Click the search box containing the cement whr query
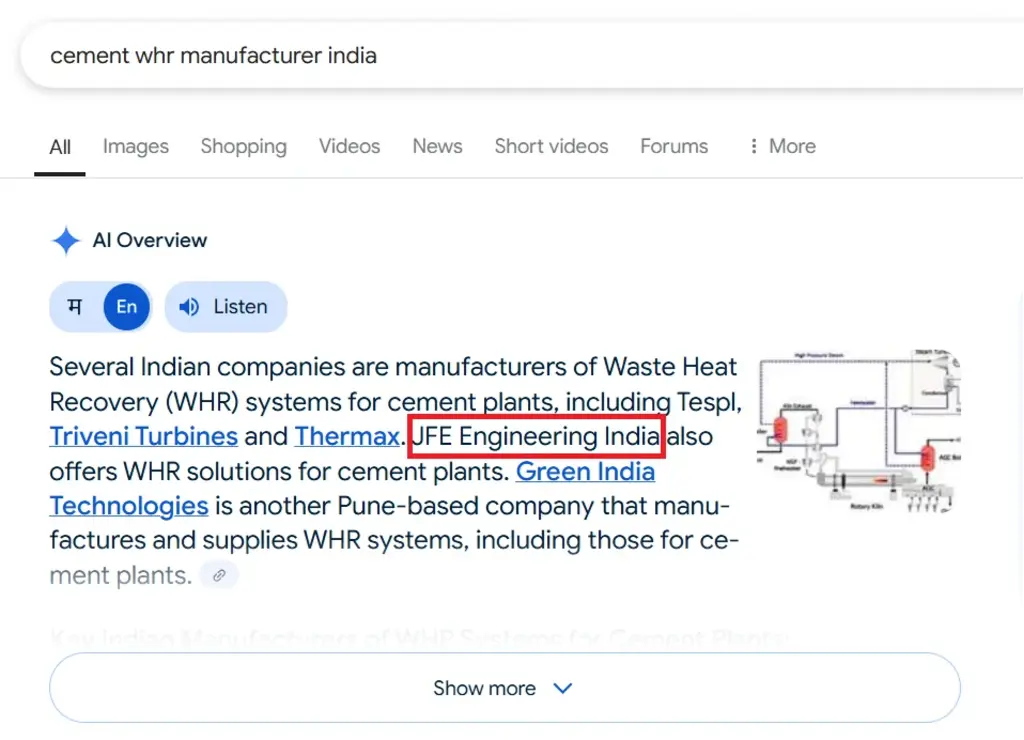Viewport: 1024px width, 740px height. 500,55
